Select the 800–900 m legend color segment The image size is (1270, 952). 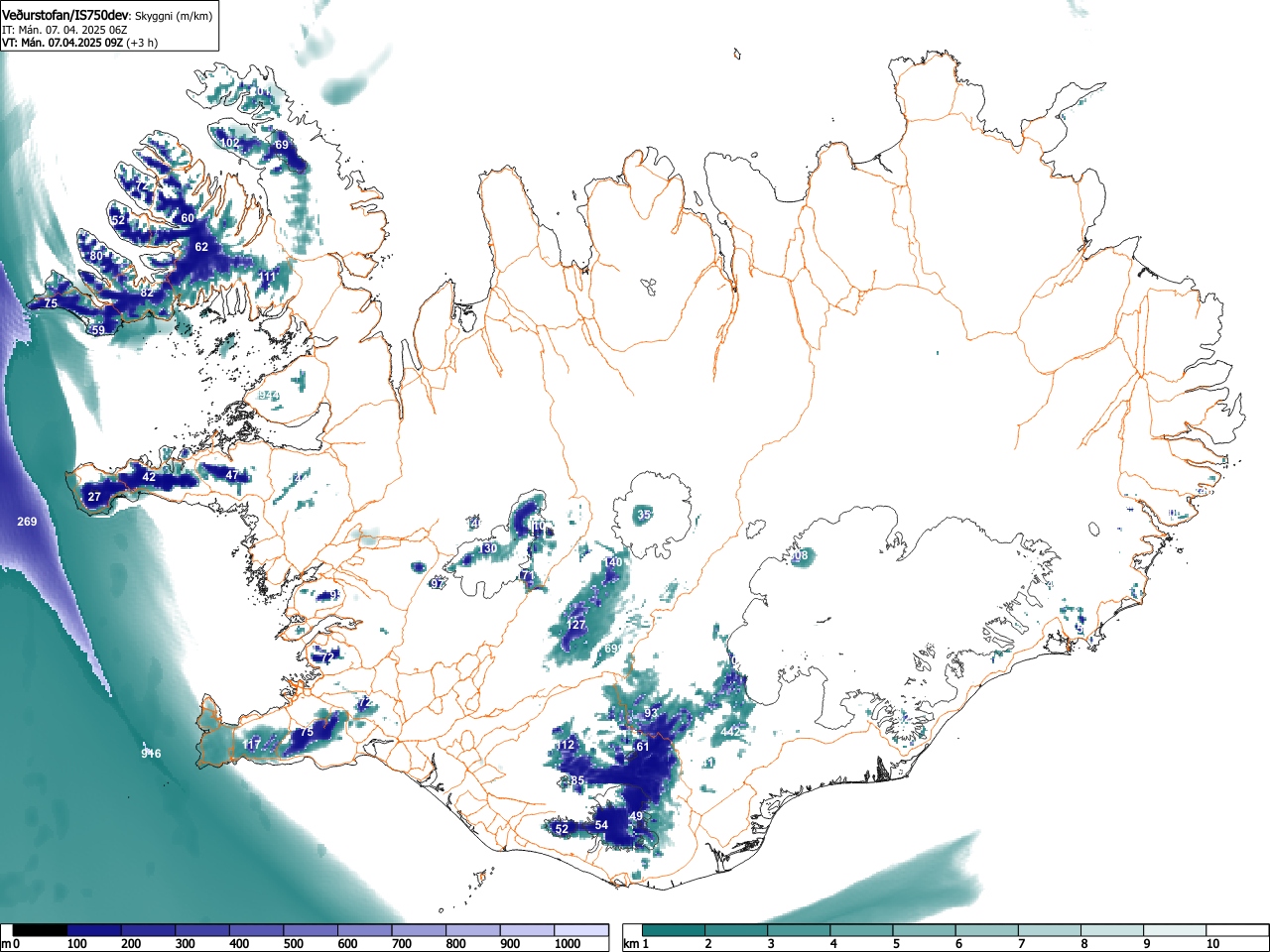[473, 930]
